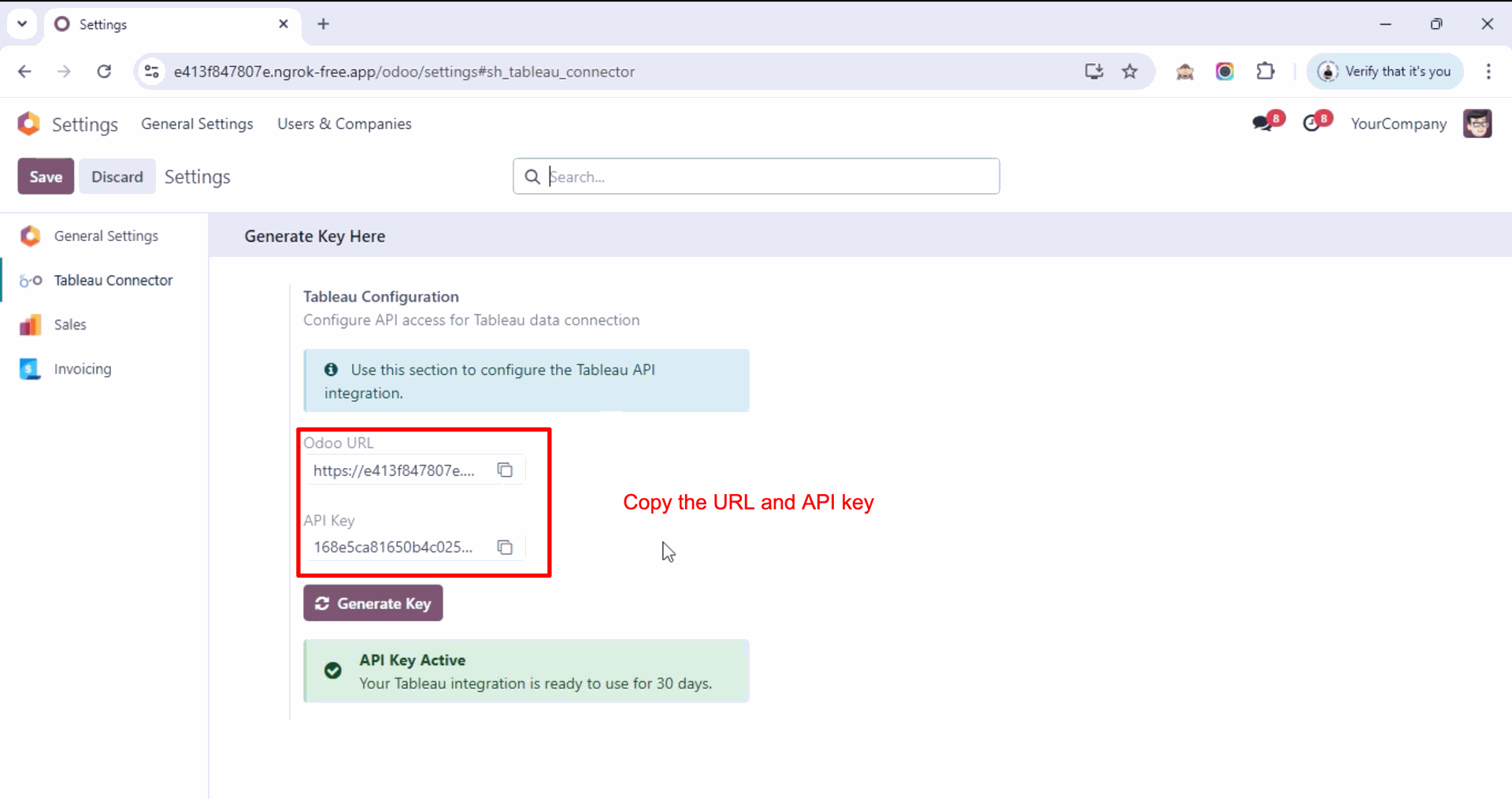Click the browser forward arrow

coord(64,72)
